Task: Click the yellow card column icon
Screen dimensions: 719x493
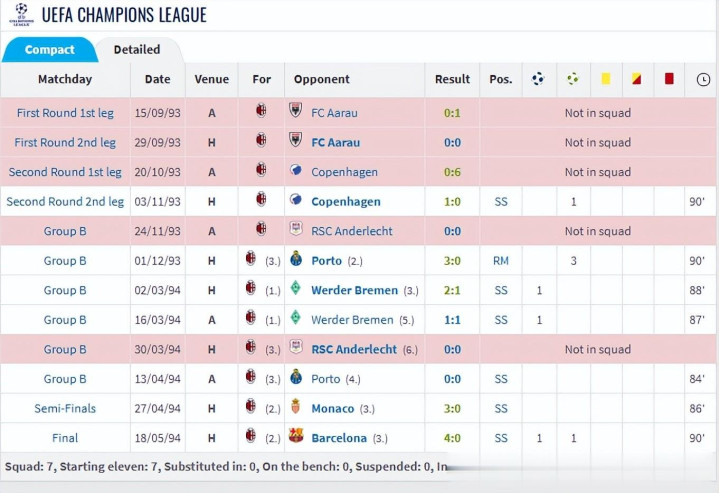Action: pos(606,79)
